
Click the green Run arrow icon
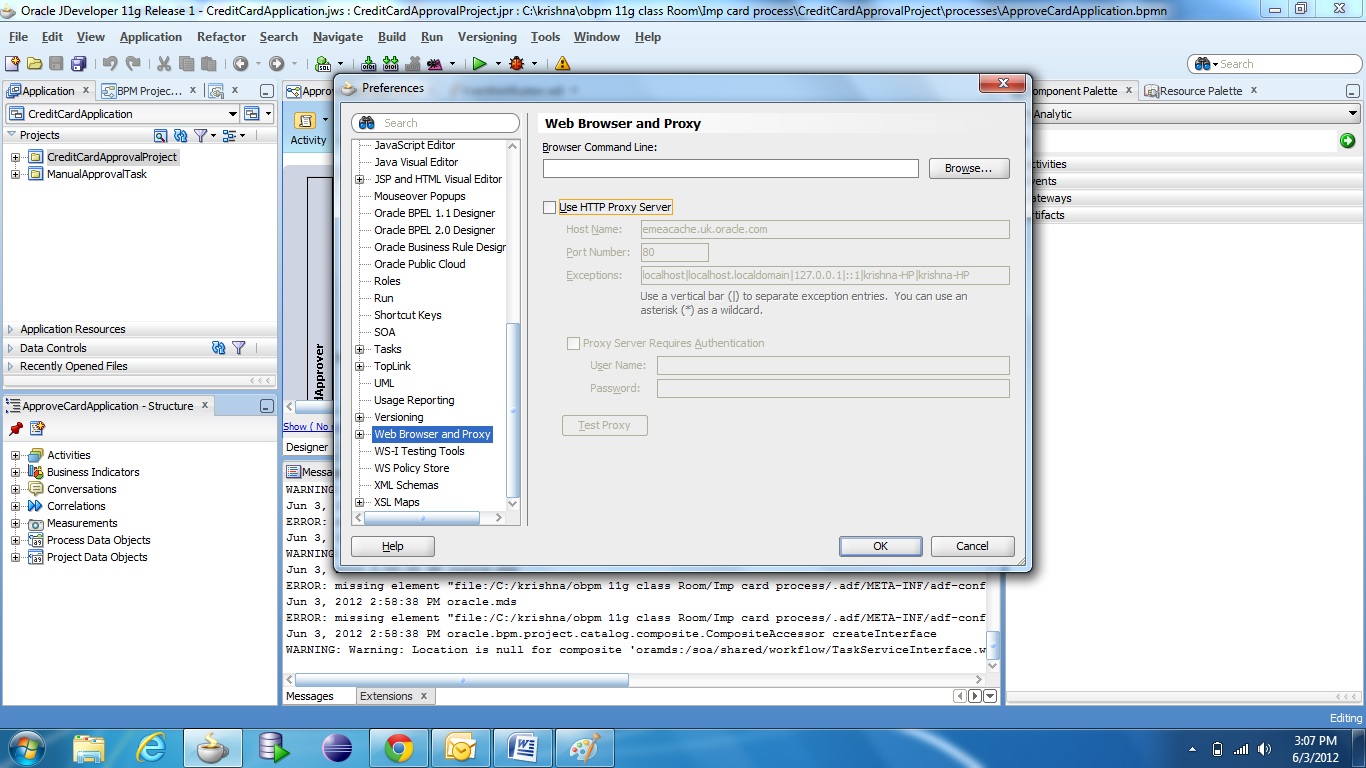479,63
